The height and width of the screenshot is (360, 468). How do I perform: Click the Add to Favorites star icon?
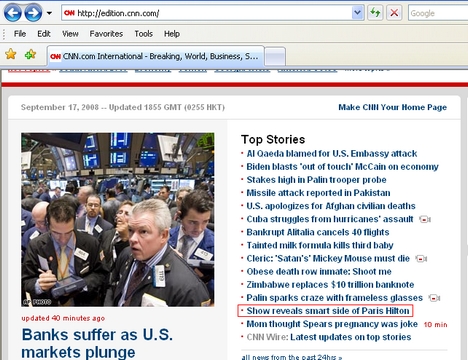[x=30, y=54]
